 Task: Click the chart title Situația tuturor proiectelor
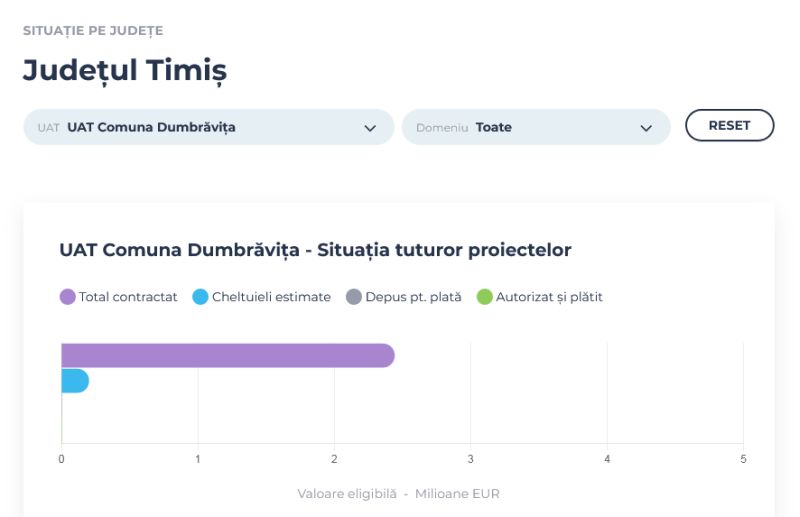(x=315, y=250)
